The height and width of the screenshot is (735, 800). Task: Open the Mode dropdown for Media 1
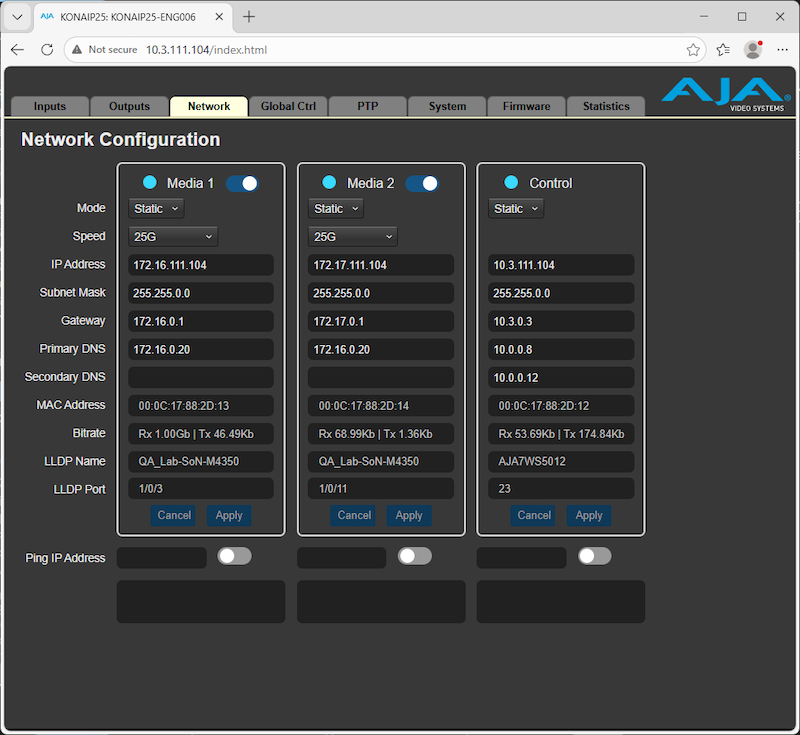click(155, 208)
